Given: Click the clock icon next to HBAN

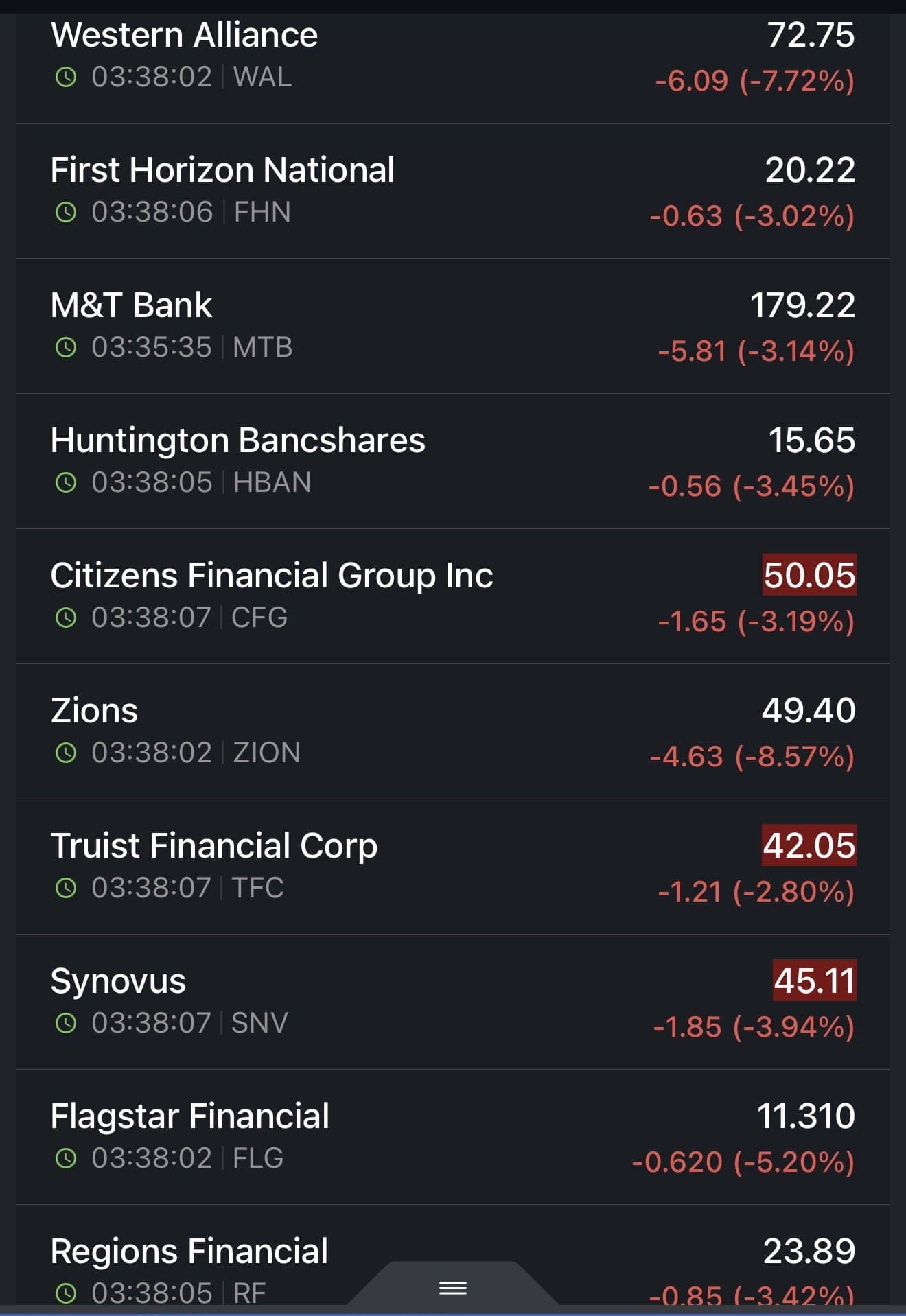Looking at the screenshot, I should coord(66,482).
